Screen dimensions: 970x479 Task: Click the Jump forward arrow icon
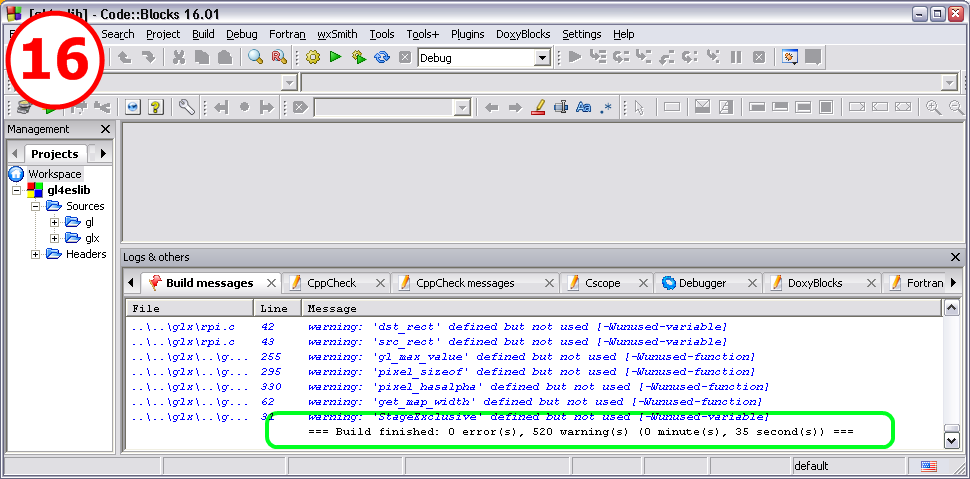tap(266, 107)
